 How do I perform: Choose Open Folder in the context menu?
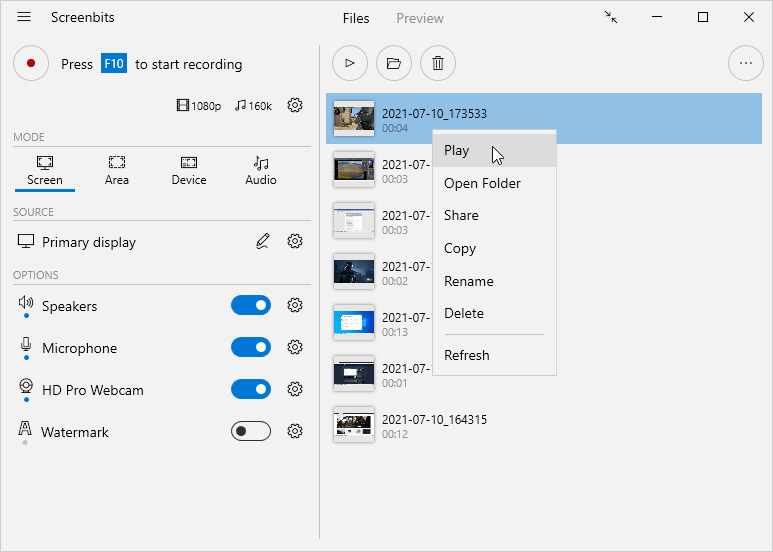[494, 183]
